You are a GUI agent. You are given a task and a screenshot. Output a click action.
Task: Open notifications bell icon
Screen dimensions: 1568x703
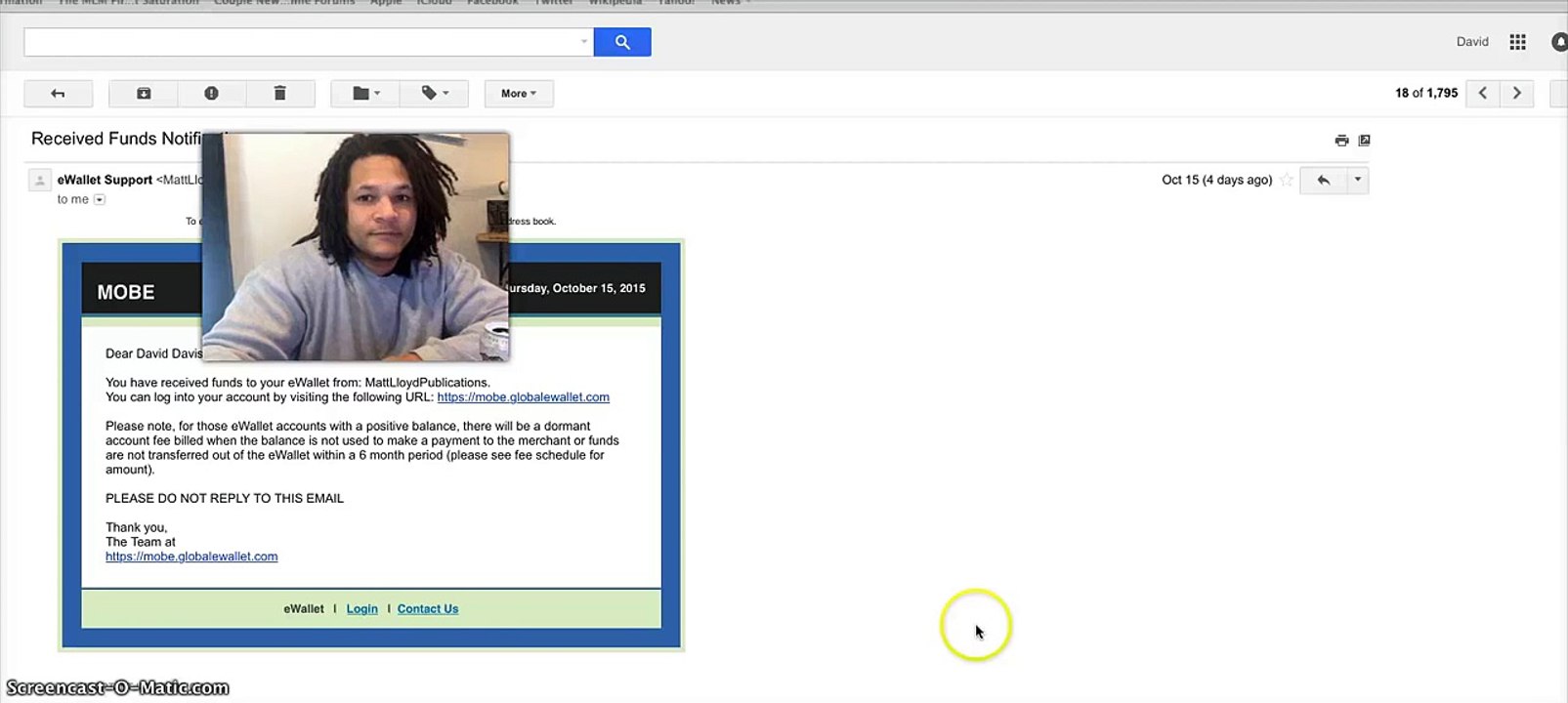[x=1559, y=42]
